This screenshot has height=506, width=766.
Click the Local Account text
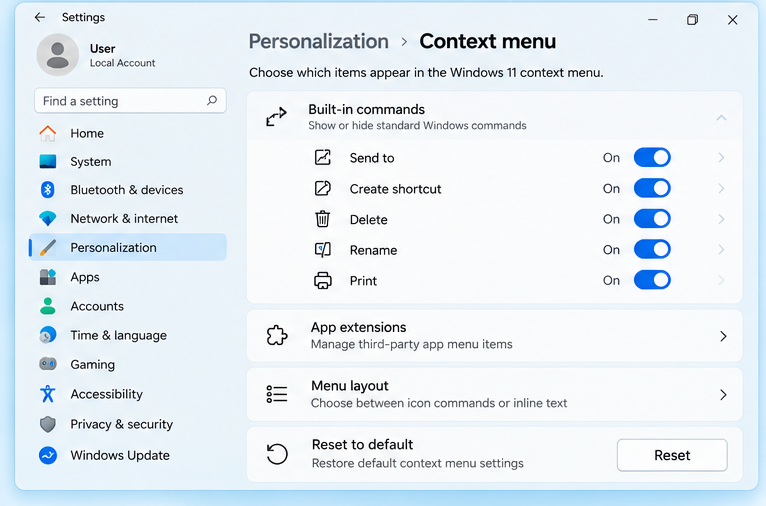click(123, 63)
